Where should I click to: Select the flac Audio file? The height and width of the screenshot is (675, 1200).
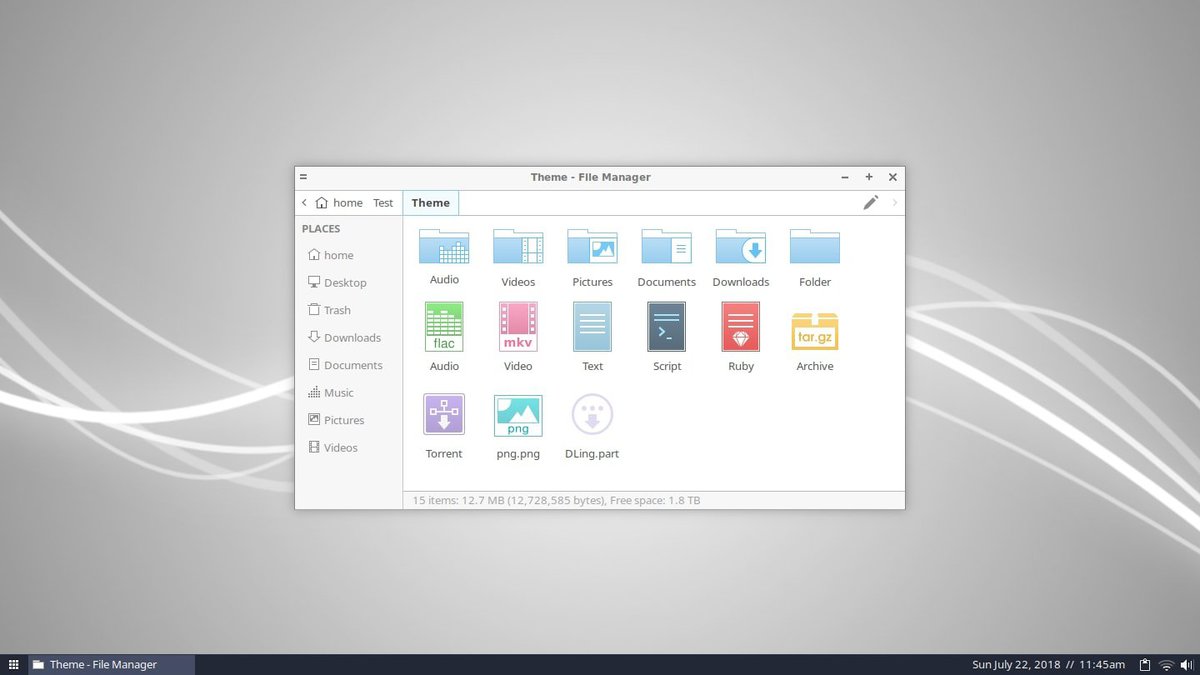tap(444, 327)
